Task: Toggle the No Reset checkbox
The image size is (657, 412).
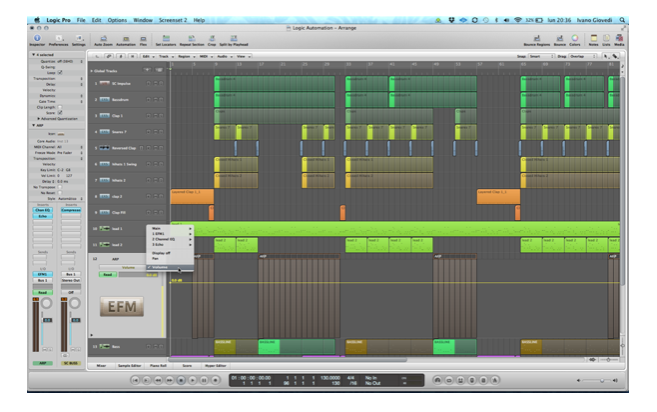Action: coord(60,193)
